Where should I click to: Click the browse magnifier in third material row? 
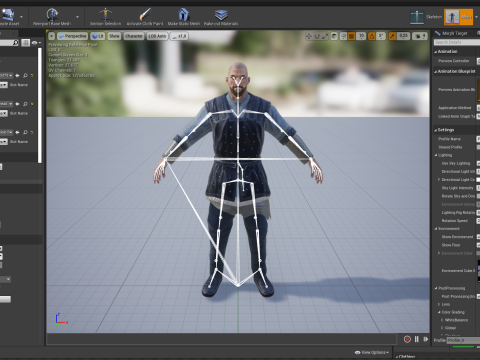click(x=25, y=132)
